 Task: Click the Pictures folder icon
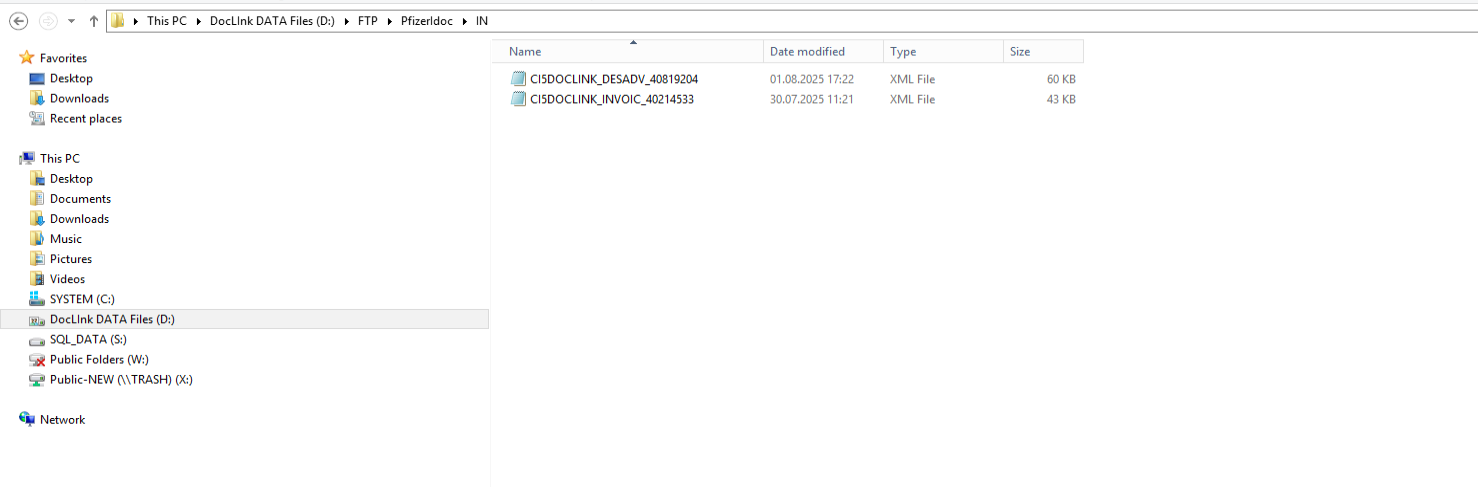click(37, 258)
